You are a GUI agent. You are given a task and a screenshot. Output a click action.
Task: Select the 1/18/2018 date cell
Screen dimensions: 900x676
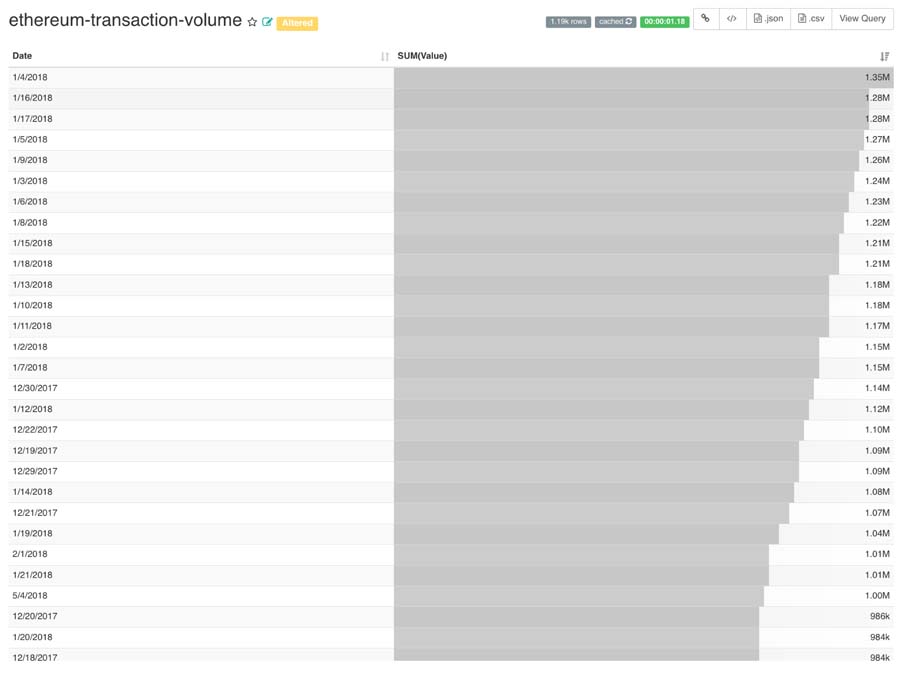[x=201, y=264]
